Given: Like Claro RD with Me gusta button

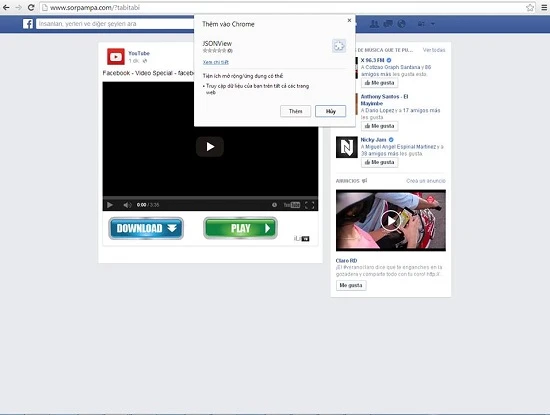Looking at the screenshot, I should [x=351, y=286].
